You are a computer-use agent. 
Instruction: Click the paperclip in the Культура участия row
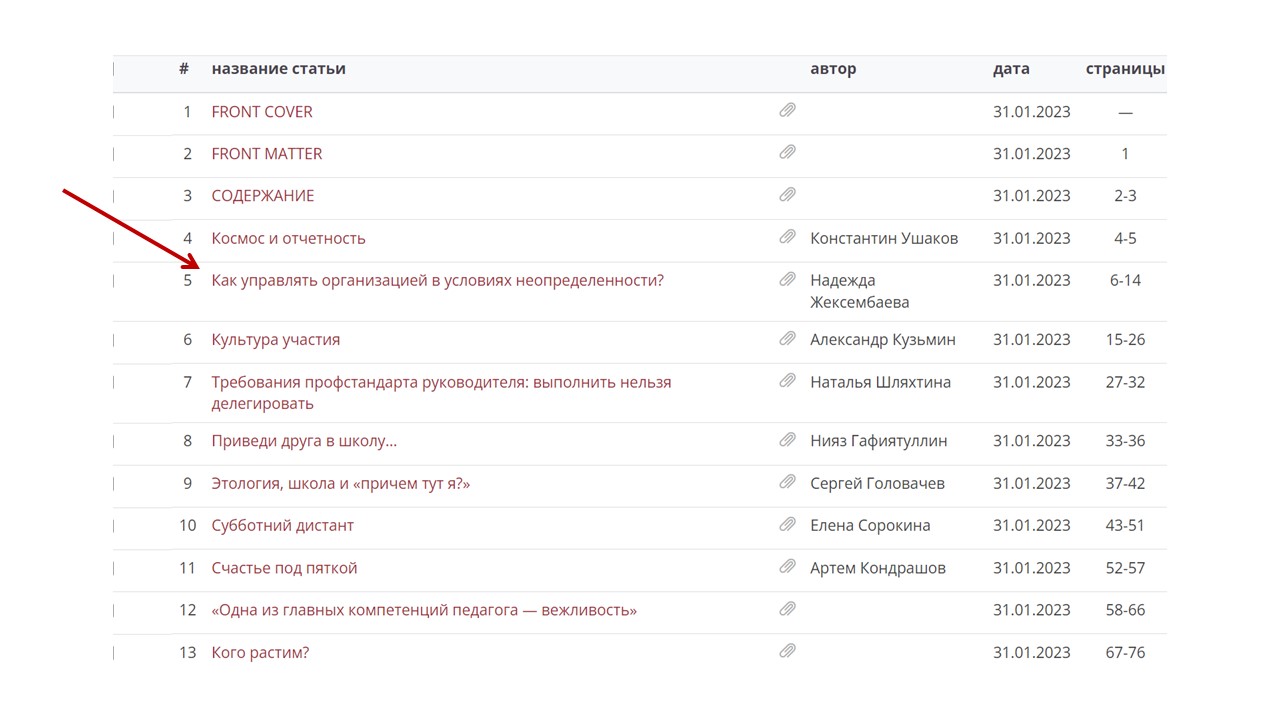point(787,339)
